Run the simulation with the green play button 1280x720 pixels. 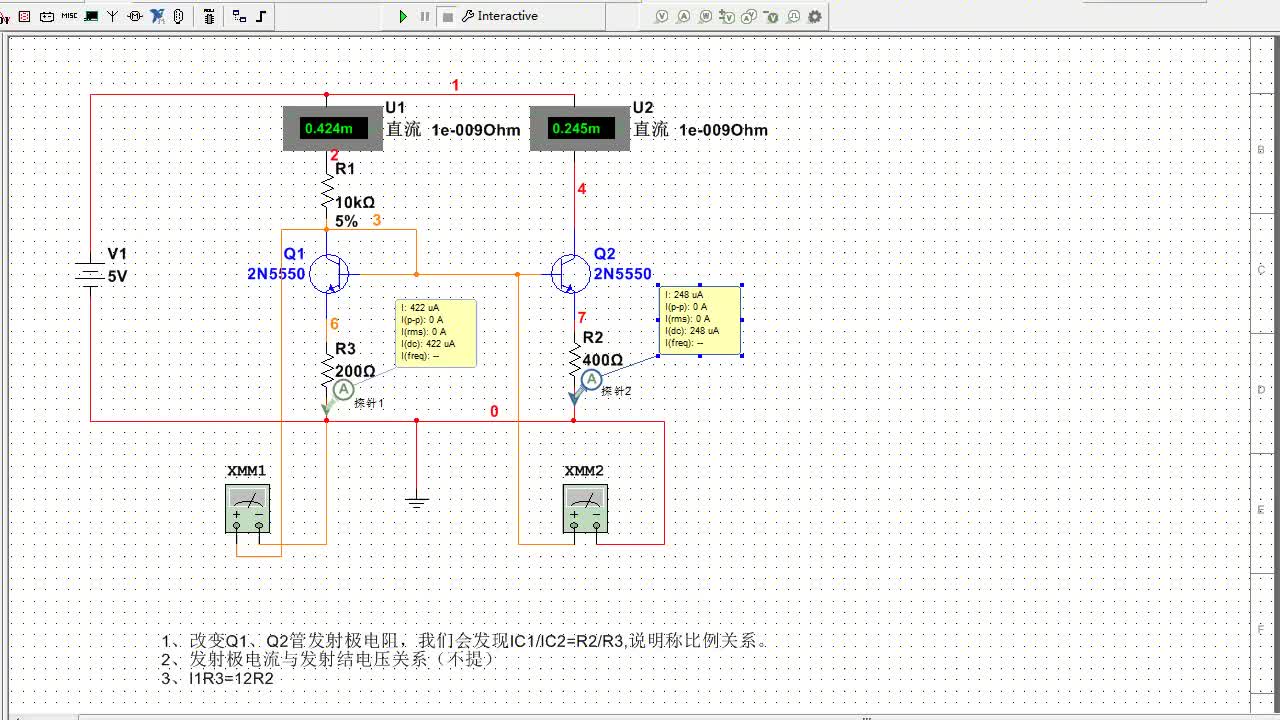403,16
